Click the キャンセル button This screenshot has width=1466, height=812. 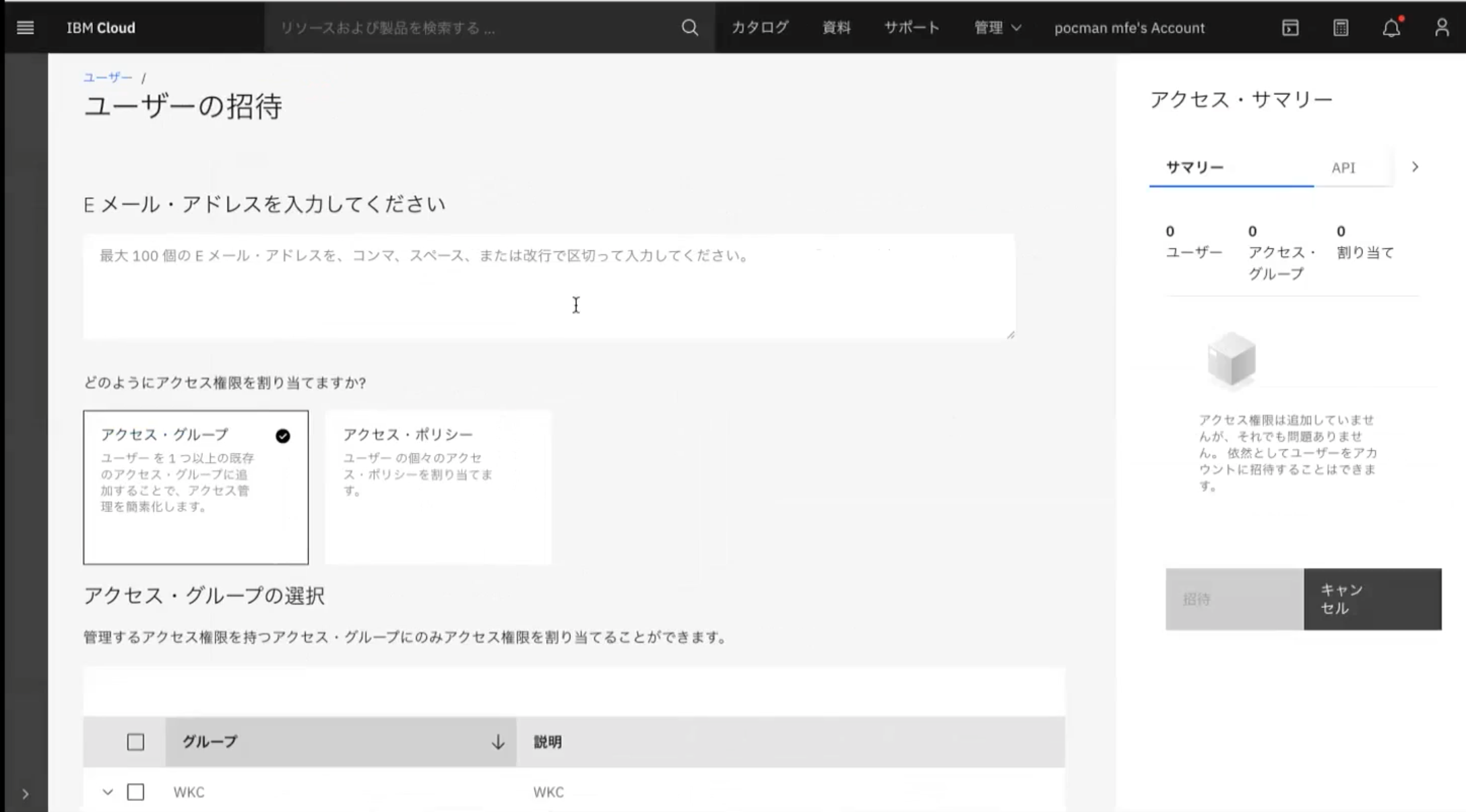[x=1372, y=599]
